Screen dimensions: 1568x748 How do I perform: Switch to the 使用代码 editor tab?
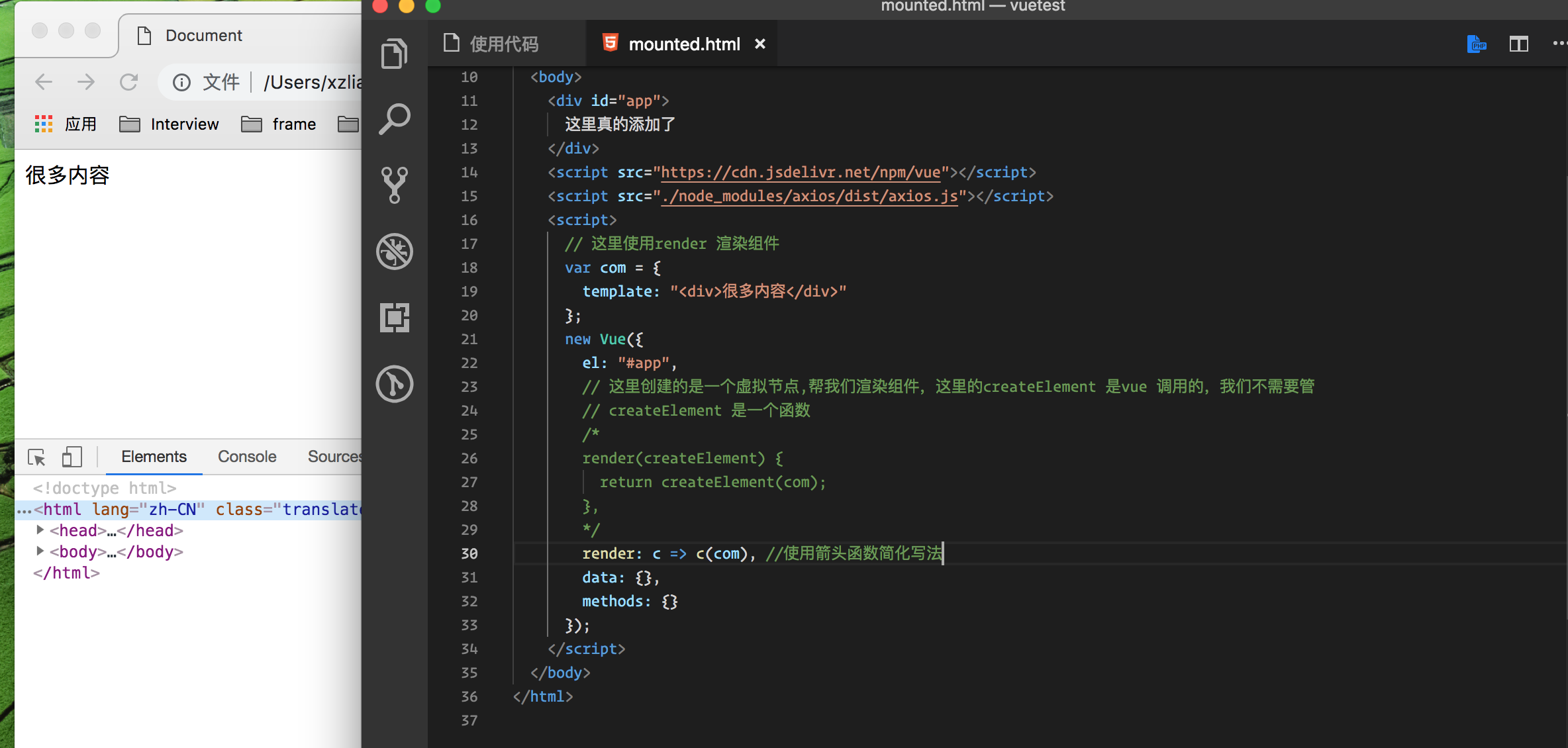tap(503, 44)
